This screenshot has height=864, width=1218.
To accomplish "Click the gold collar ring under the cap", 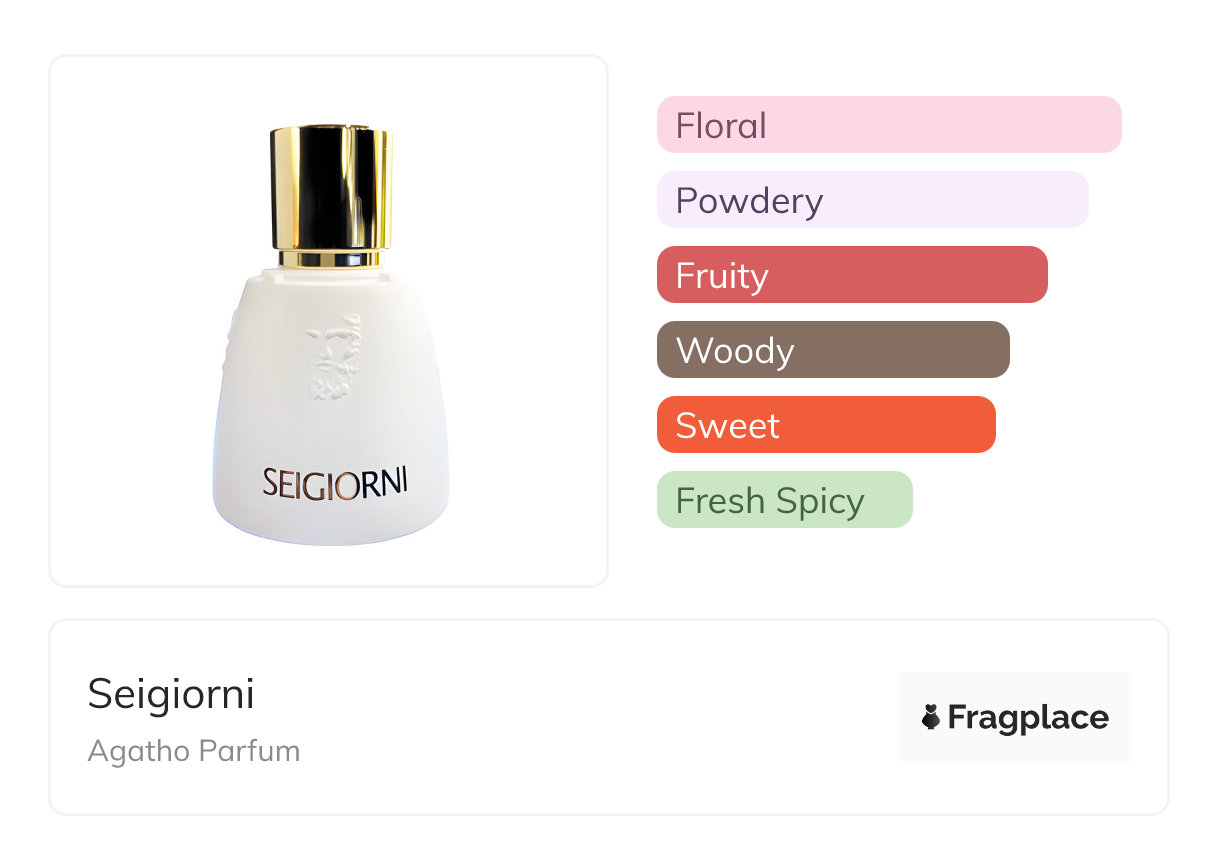I will tap(330, 258).
